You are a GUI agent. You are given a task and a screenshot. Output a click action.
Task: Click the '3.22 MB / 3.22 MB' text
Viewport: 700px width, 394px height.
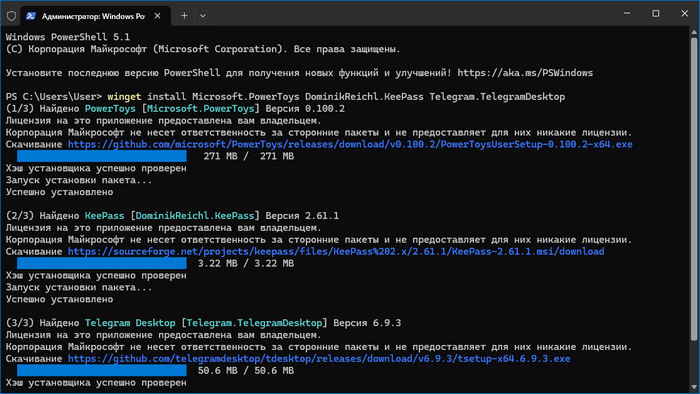coord(246,263)
